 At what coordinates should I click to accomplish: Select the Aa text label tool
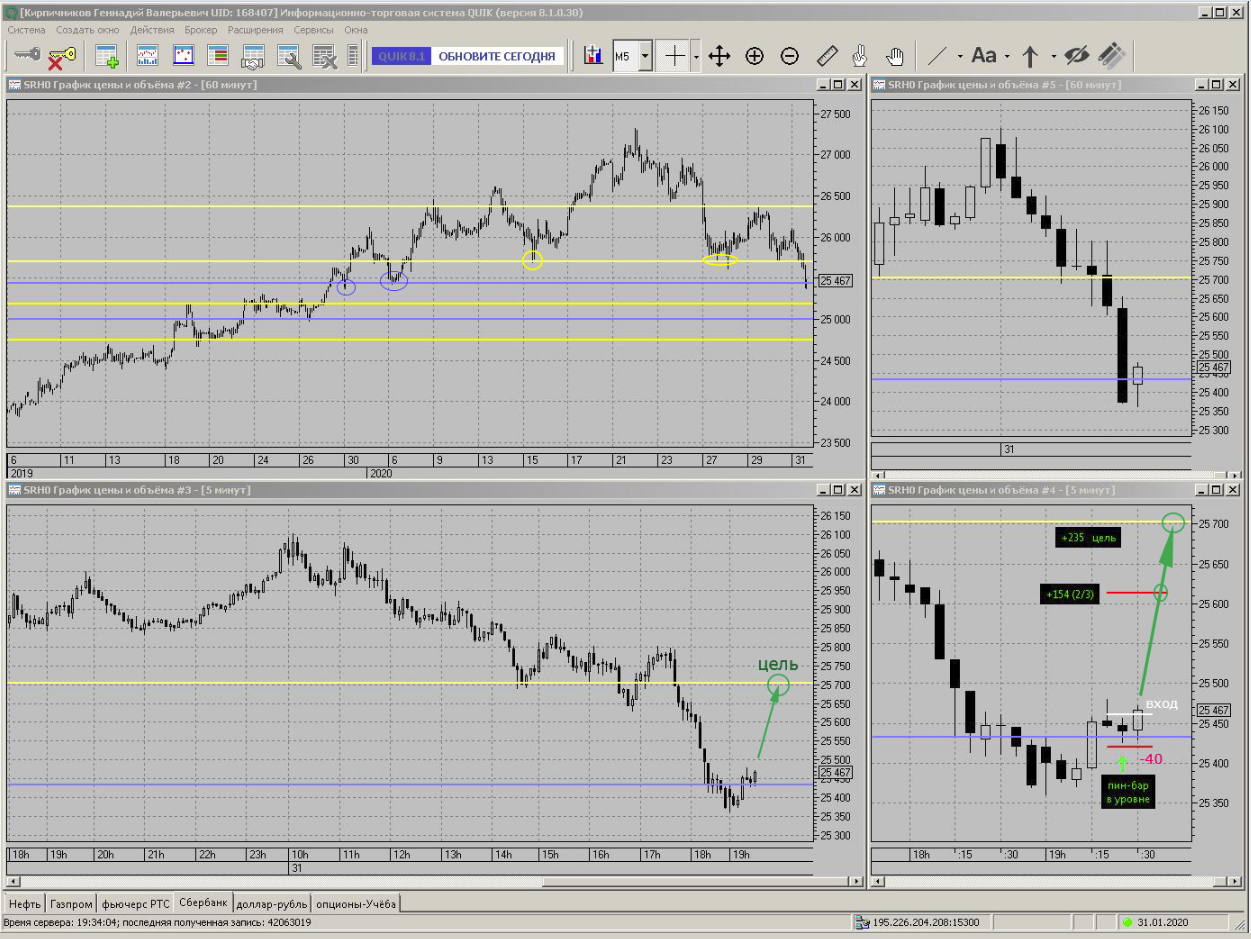pos(984,56)
